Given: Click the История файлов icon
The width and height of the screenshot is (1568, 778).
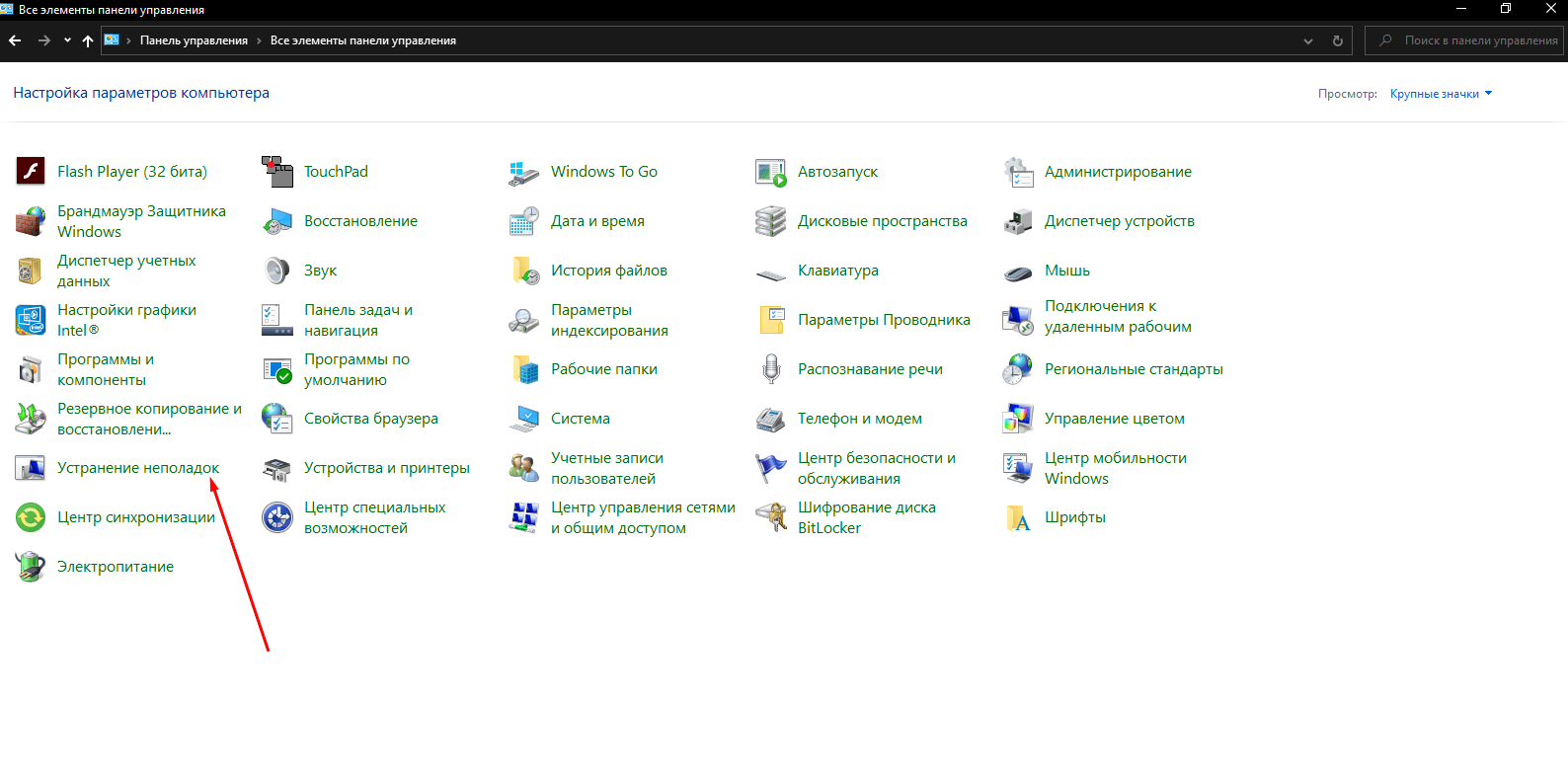Looking at the screenshot, I should [524, 271].
